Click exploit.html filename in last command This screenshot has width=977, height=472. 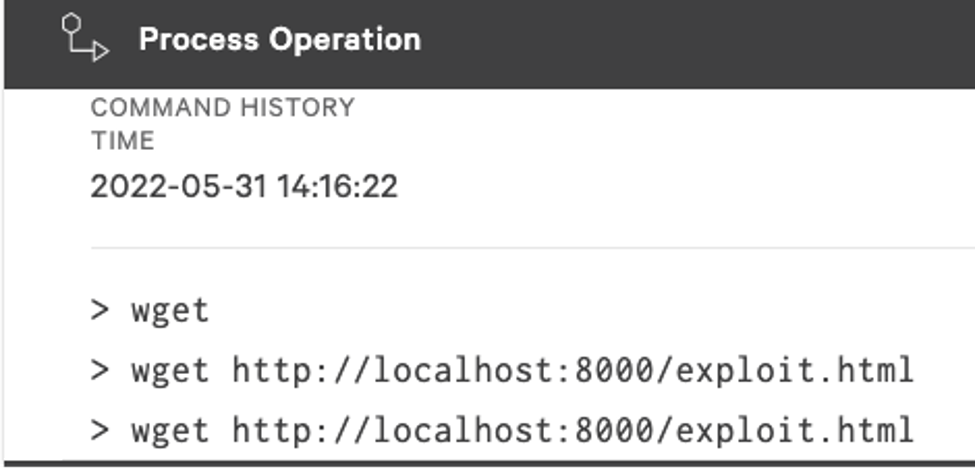coord(794,430)
